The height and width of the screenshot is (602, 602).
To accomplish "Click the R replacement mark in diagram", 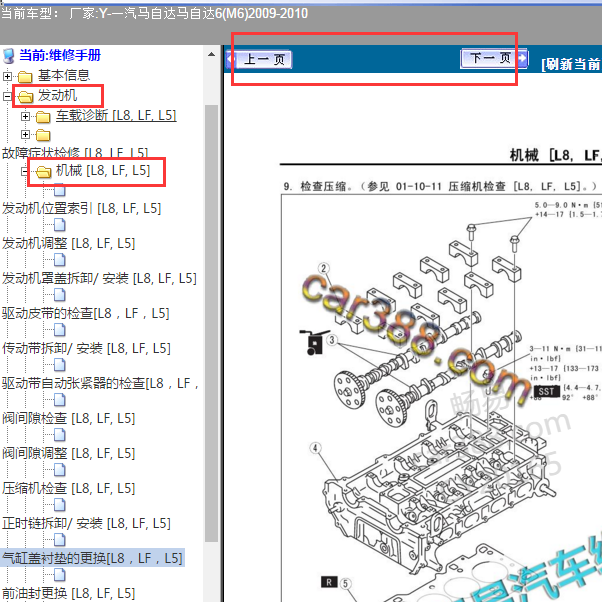I will pos(329,582).
